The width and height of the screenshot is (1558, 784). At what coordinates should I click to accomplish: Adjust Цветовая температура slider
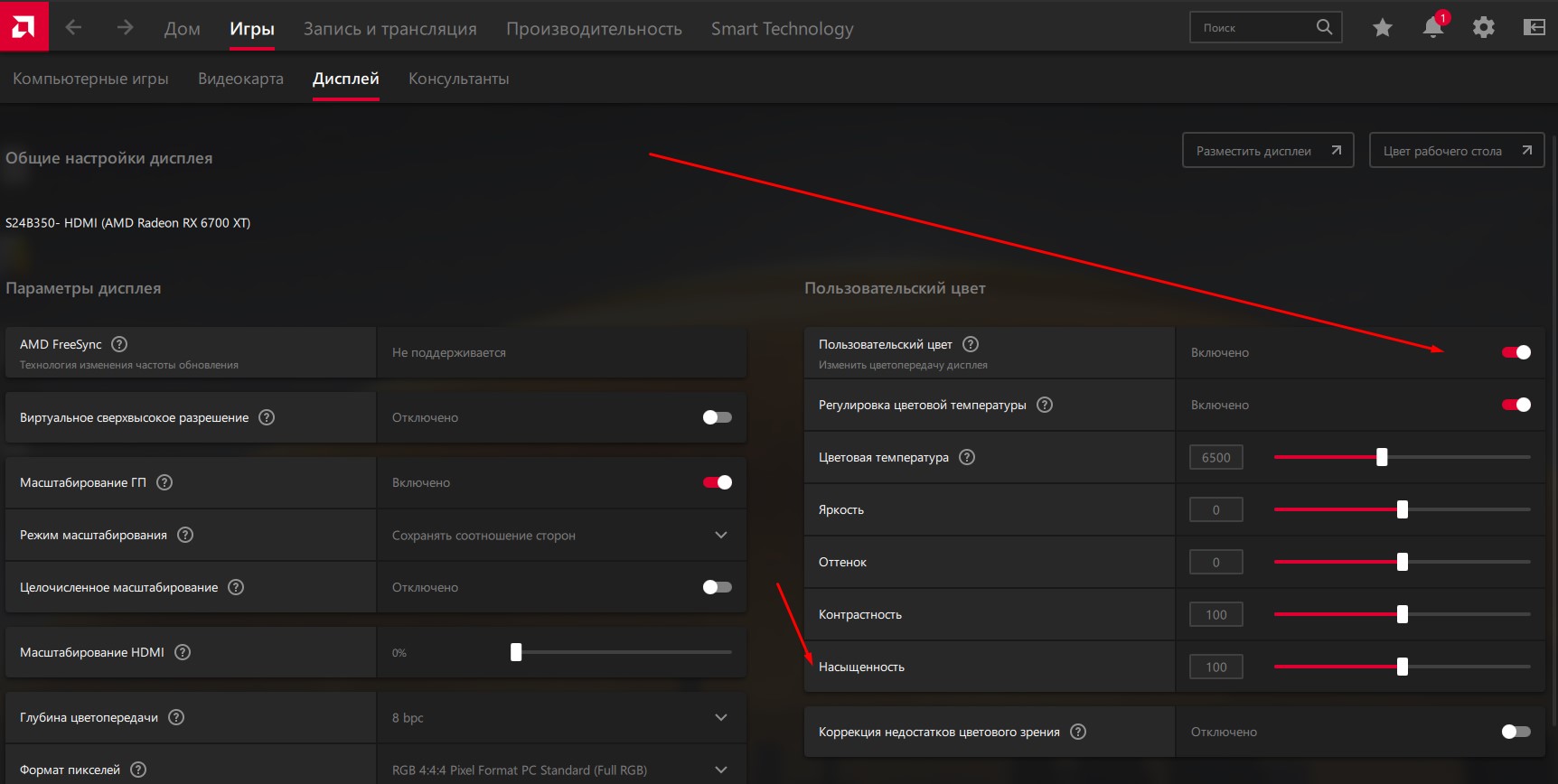click(x=1403, y=457)
